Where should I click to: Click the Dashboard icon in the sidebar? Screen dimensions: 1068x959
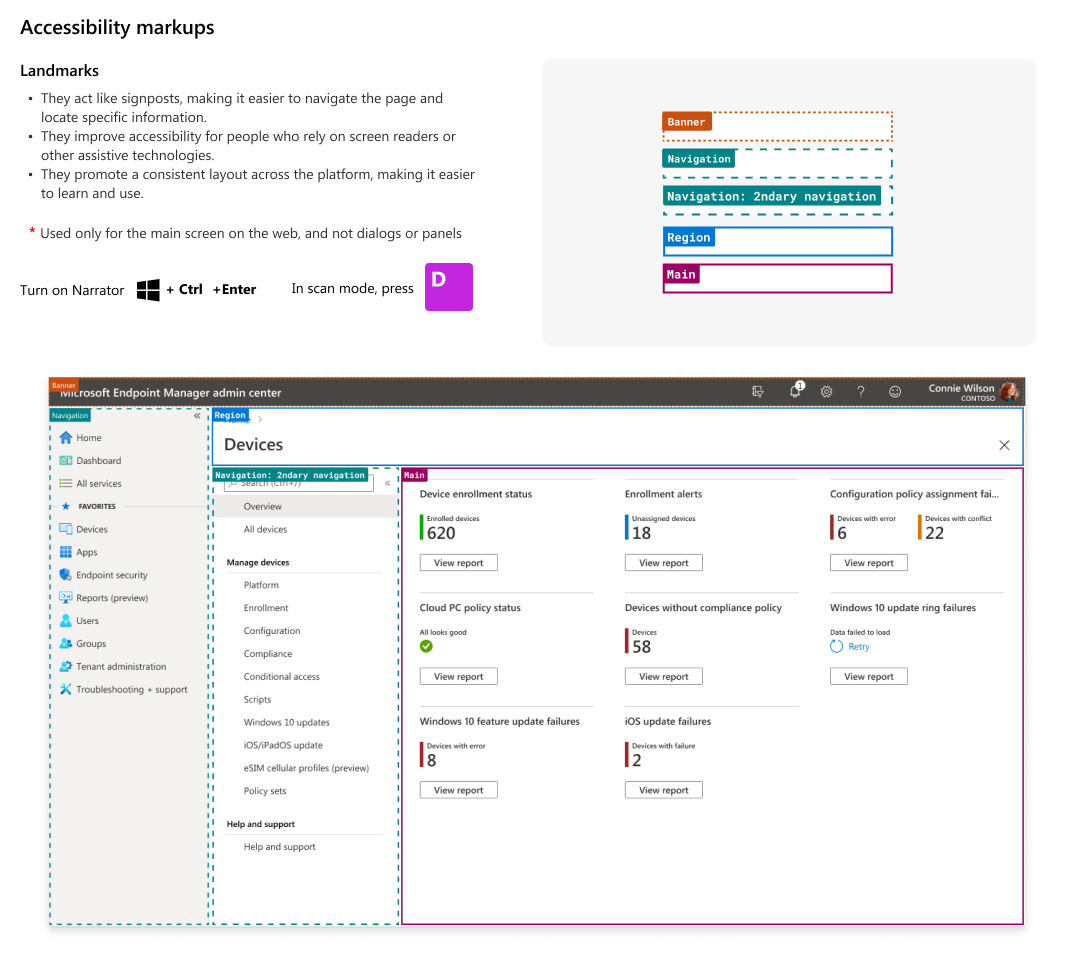point(65,460)
